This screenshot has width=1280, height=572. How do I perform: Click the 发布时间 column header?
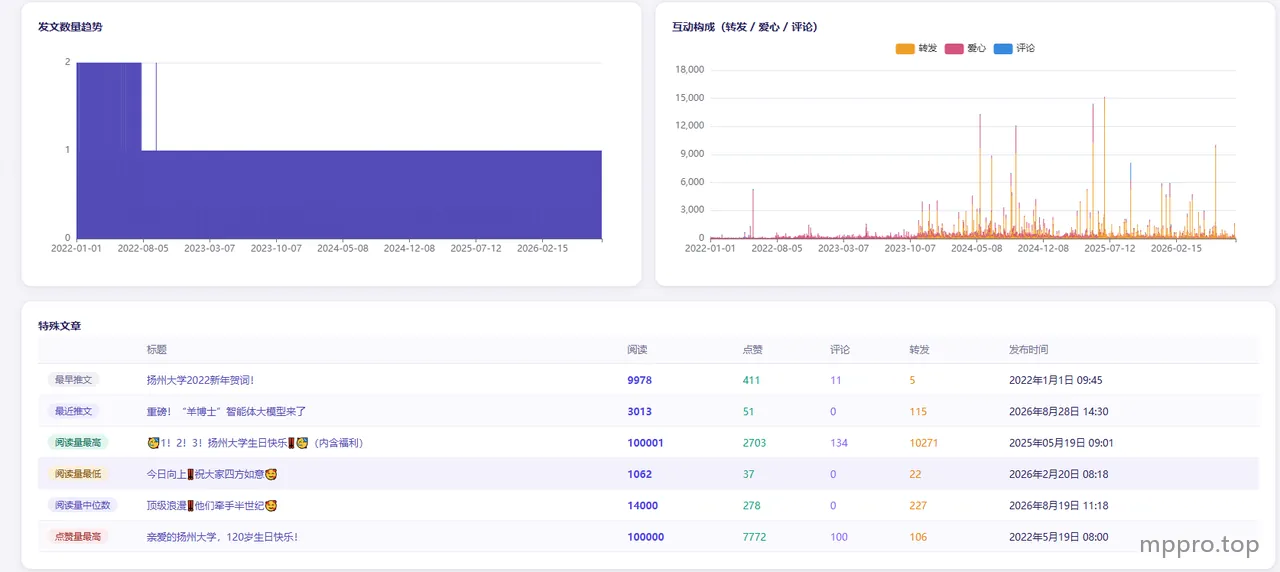tap(1029, 350)
